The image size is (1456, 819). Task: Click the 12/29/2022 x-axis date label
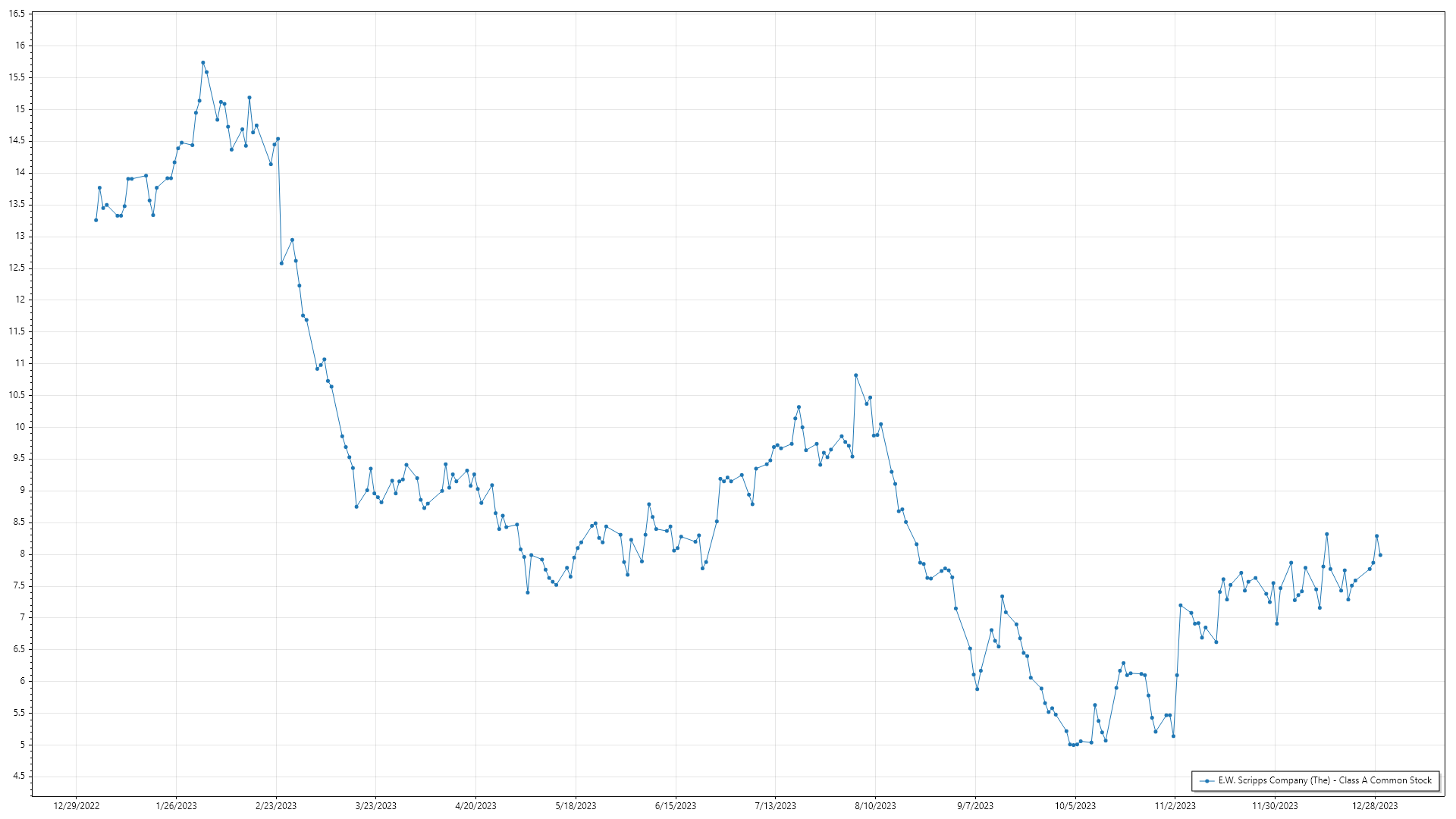pos(77,806)
